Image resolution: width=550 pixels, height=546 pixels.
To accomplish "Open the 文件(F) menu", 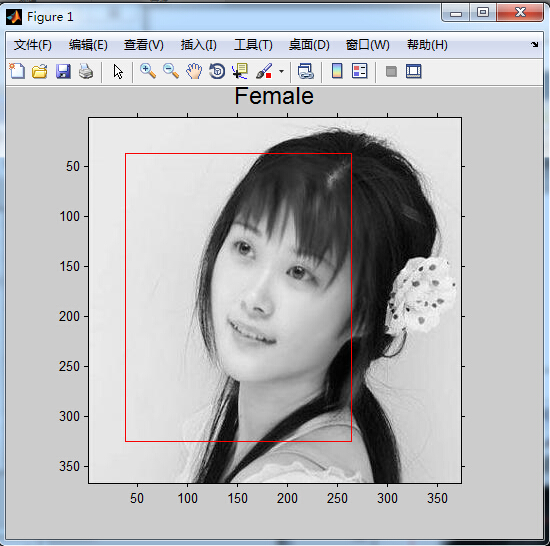I will point(33,45).
